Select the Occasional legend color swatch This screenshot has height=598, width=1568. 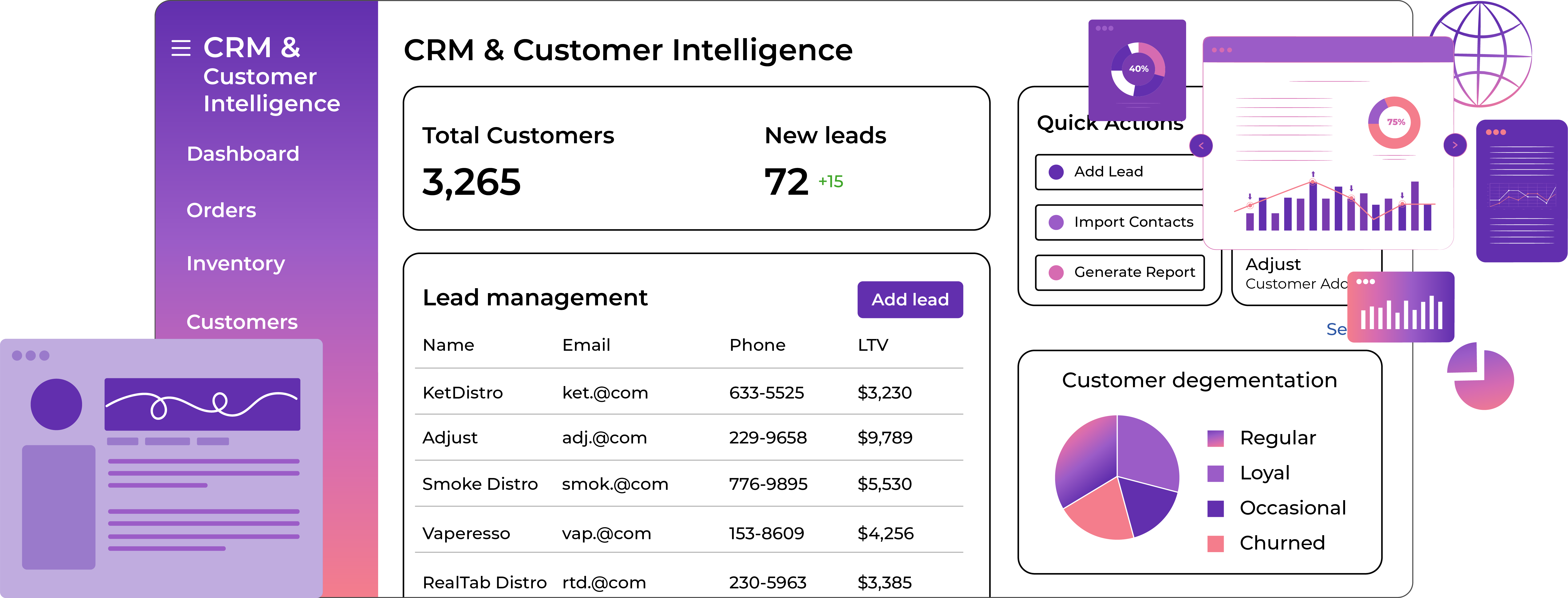point(1216,508)
